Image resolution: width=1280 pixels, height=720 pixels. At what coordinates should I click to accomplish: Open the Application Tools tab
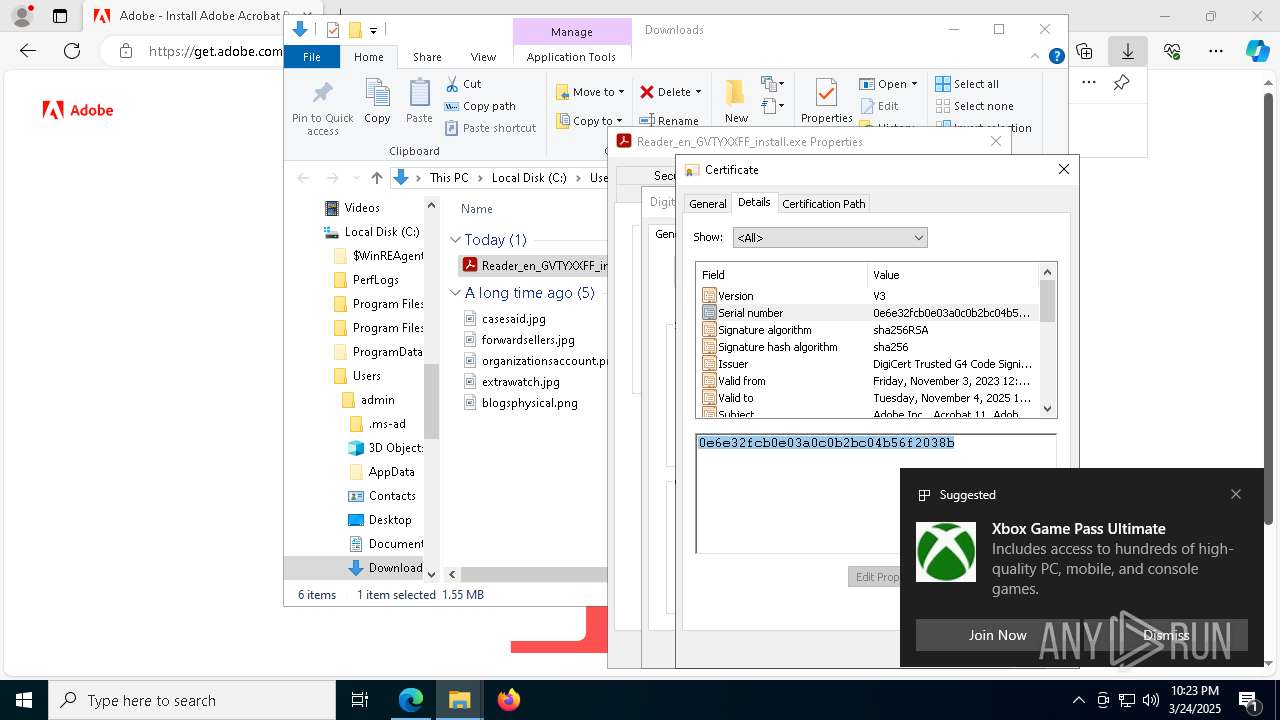tap(571, 57)
